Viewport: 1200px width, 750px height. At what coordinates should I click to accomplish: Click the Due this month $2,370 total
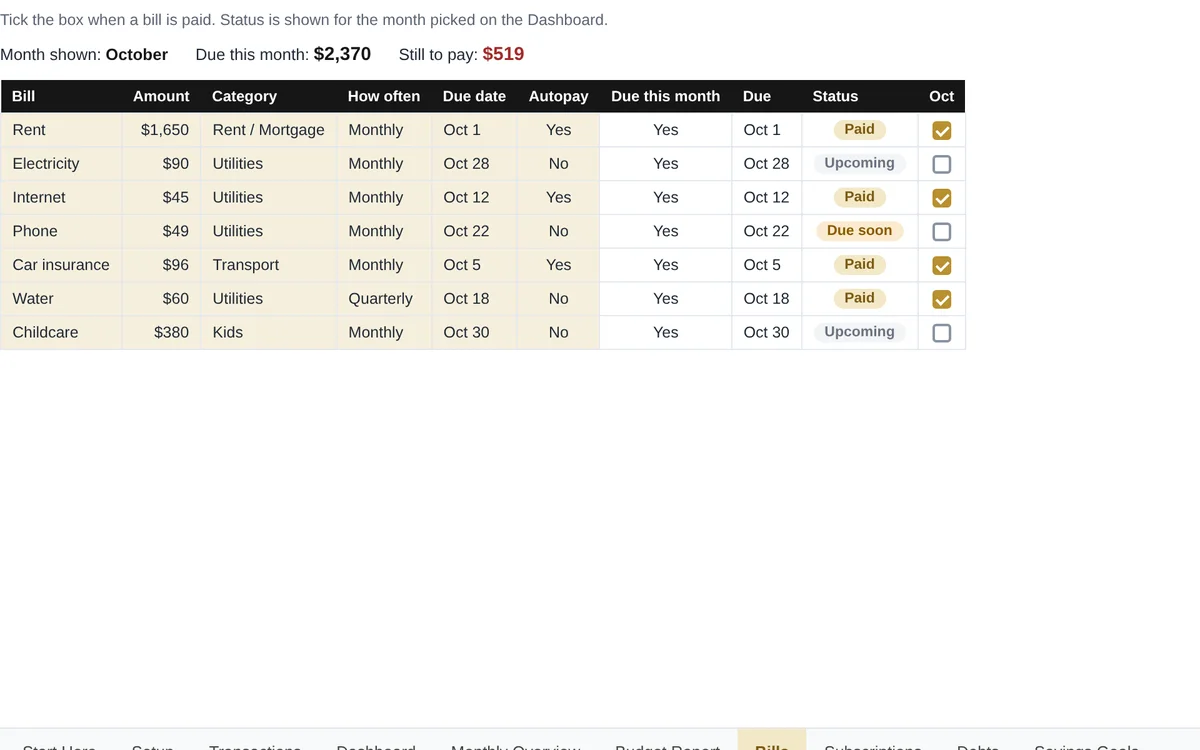(x=342, y=54)
